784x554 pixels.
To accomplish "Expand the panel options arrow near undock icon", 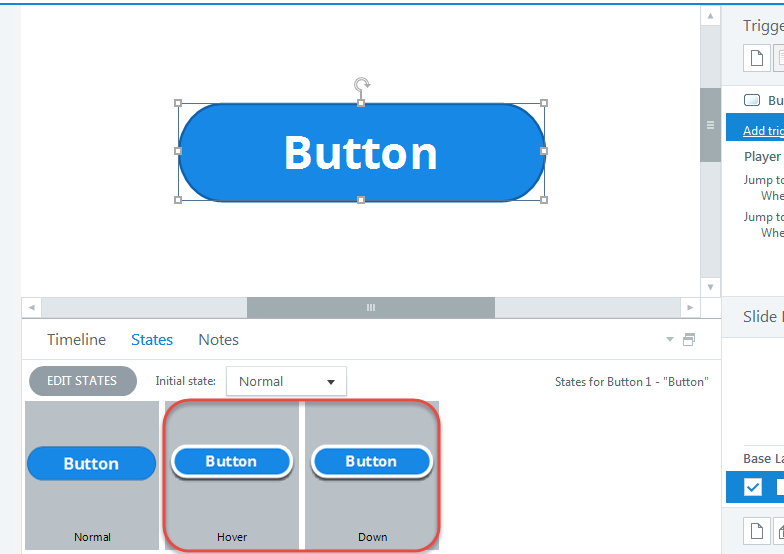I will click(x=670, y=340).
